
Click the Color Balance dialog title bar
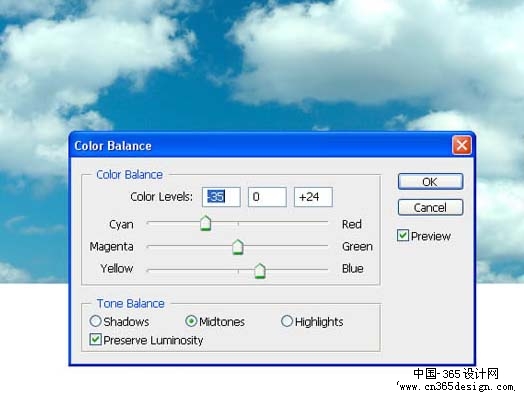point(261,145)
